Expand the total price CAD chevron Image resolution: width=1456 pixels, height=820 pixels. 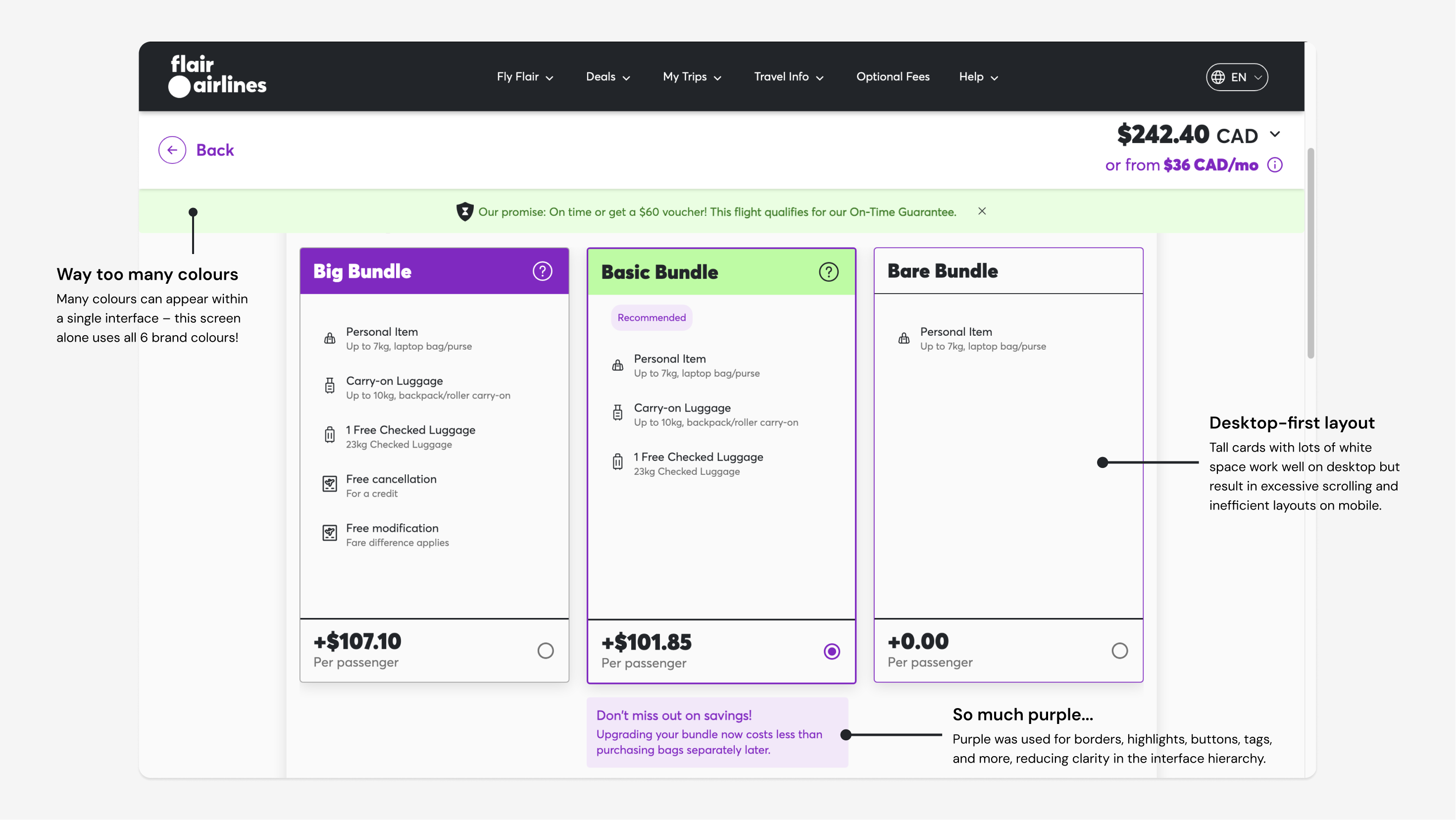coord(1275,134)
